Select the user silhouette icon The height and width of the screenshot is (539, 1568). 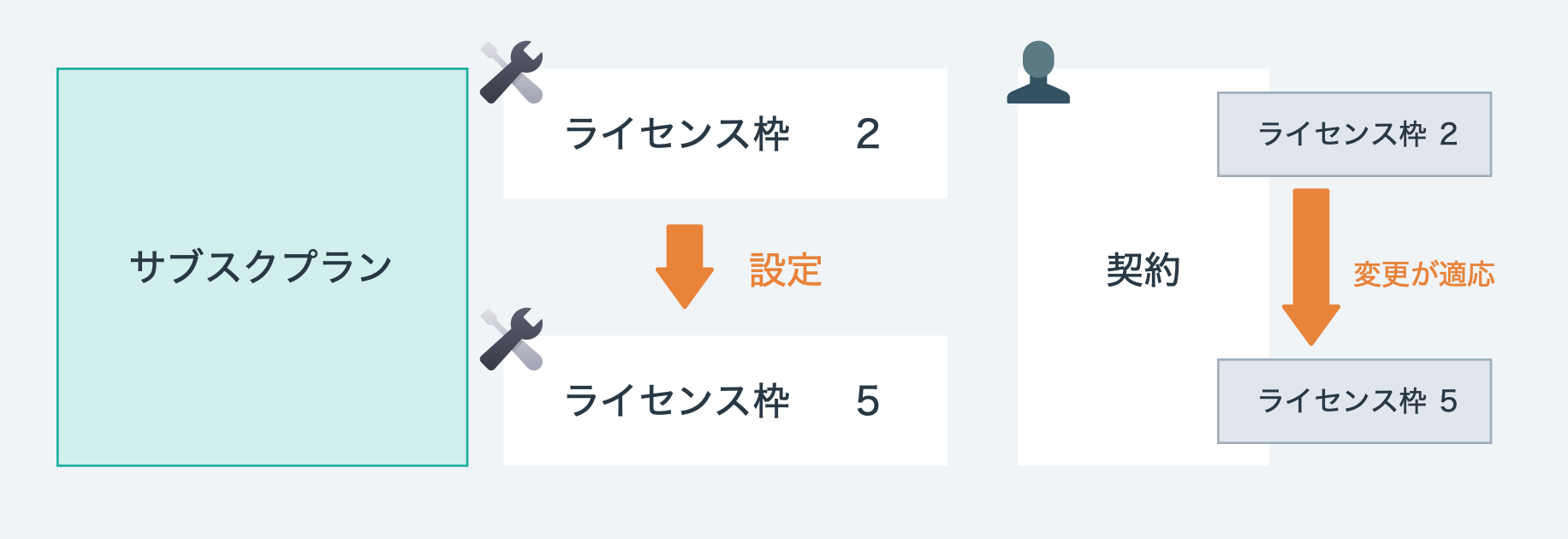pyautogui.click(x=1038, y=73)
